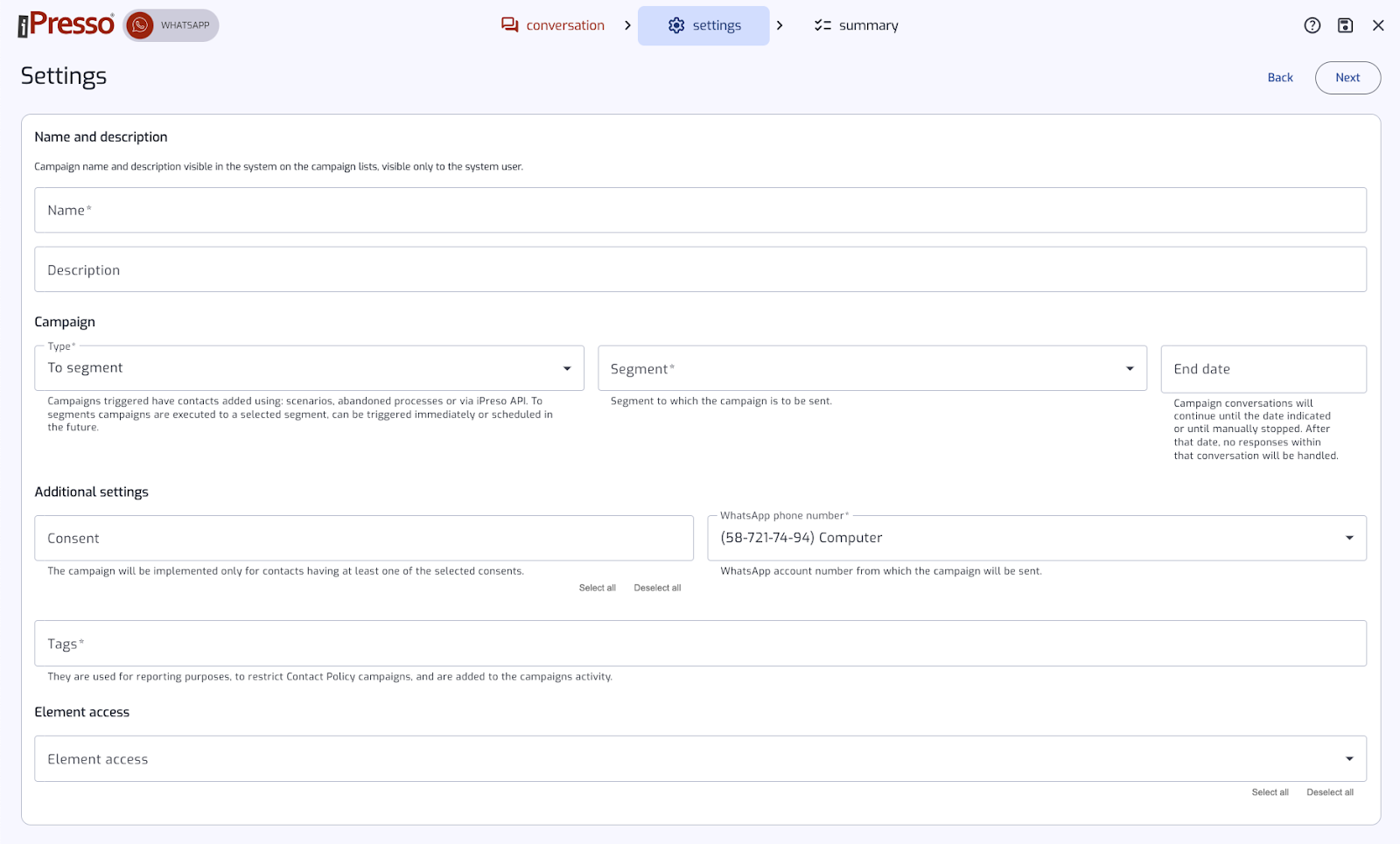Go to the conversation step
The height and width of the screenshot is (844, 1400).
tap(553, 25)
